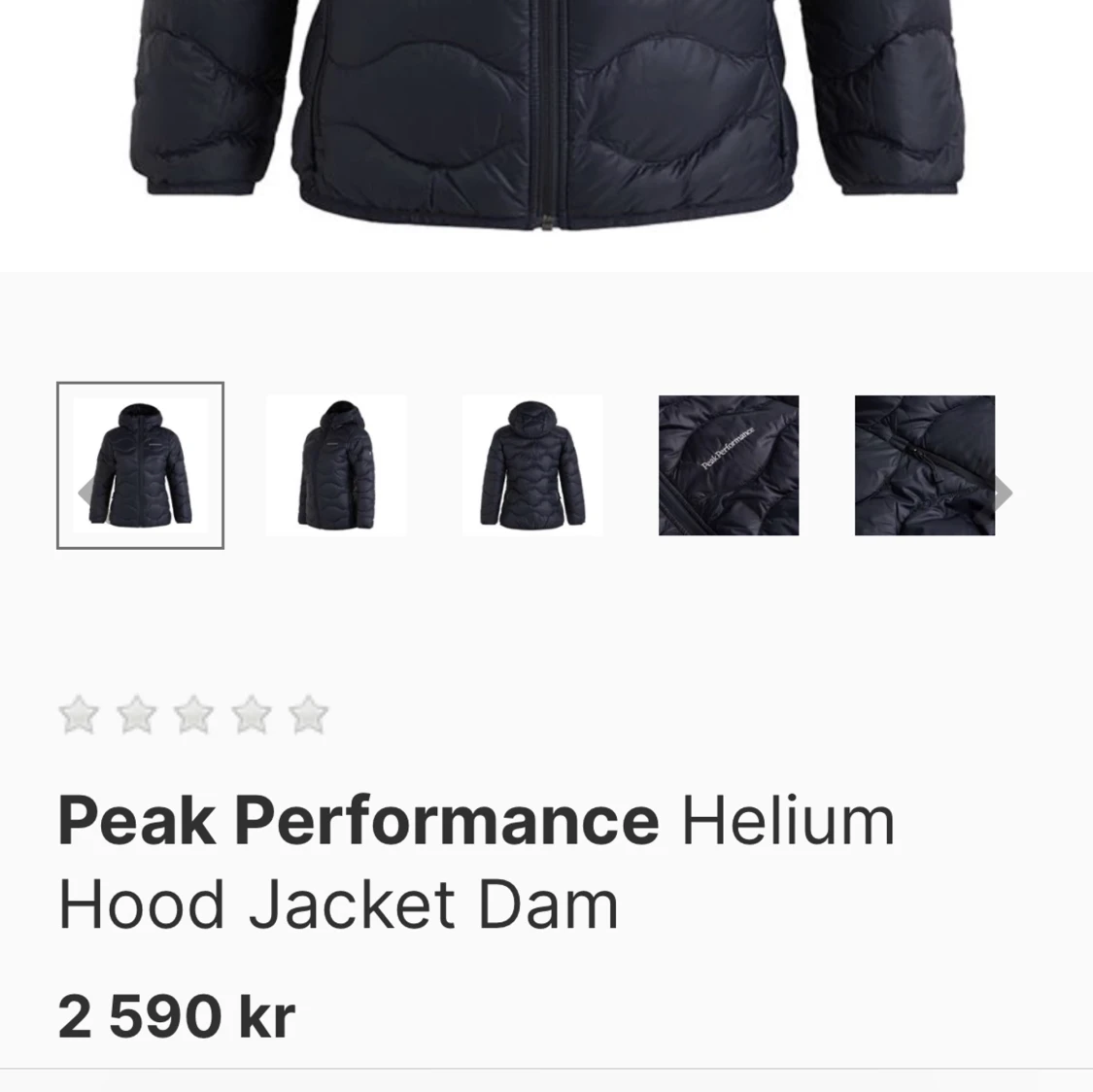
Task: Click the Peak Performance brand name
Action: [359, 820]
